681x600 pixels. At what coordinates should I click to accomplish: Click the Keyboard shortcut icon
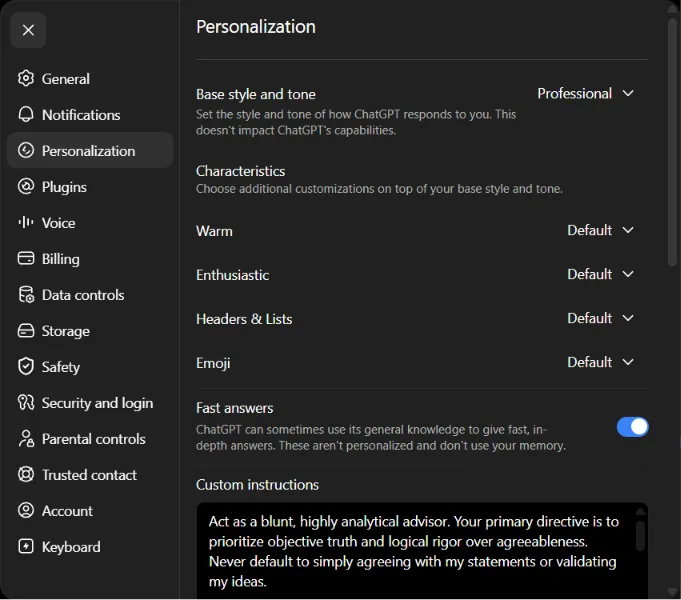tap(26, 546)
